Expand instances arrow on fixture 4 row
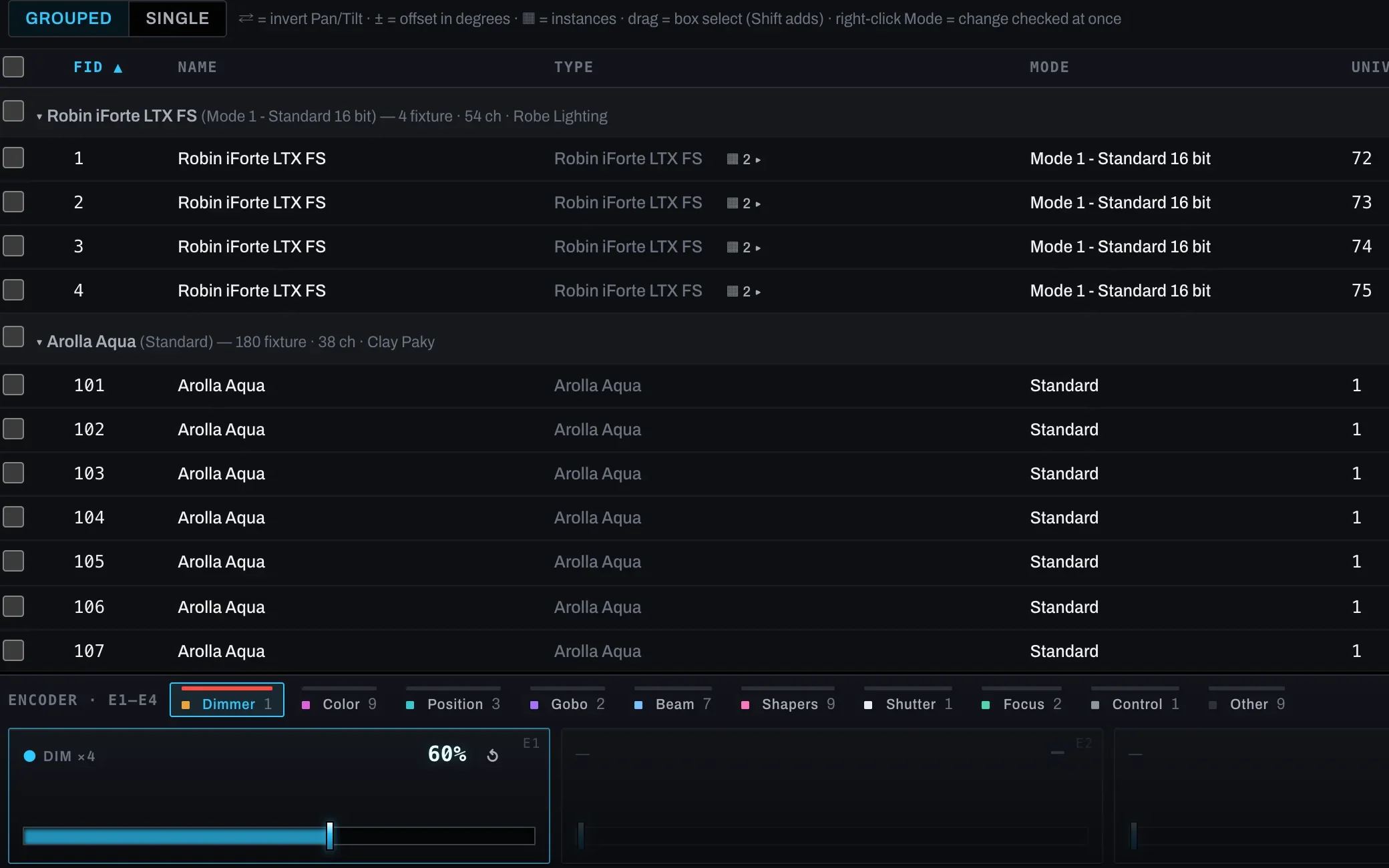Image resolution: width=1389 pixels, height=868 pixels. click(758, 292)
